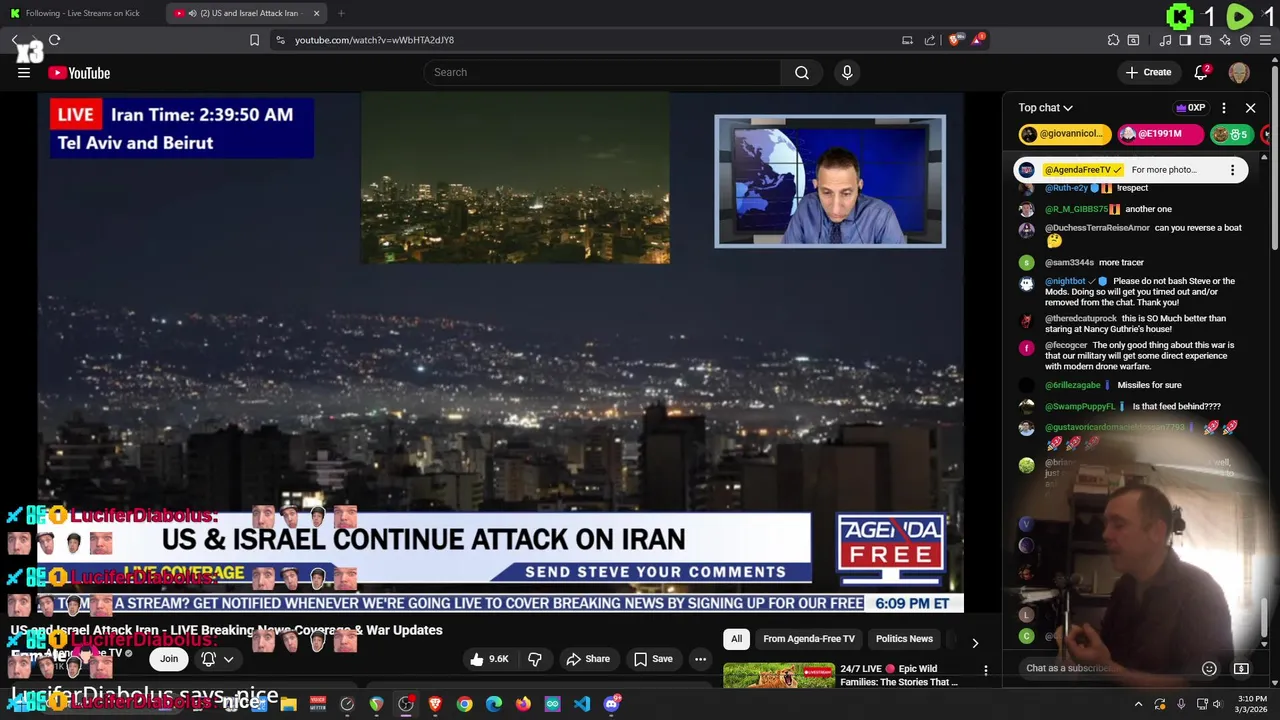Open the Epic Wild Families cheetah thumbnail

779,676
